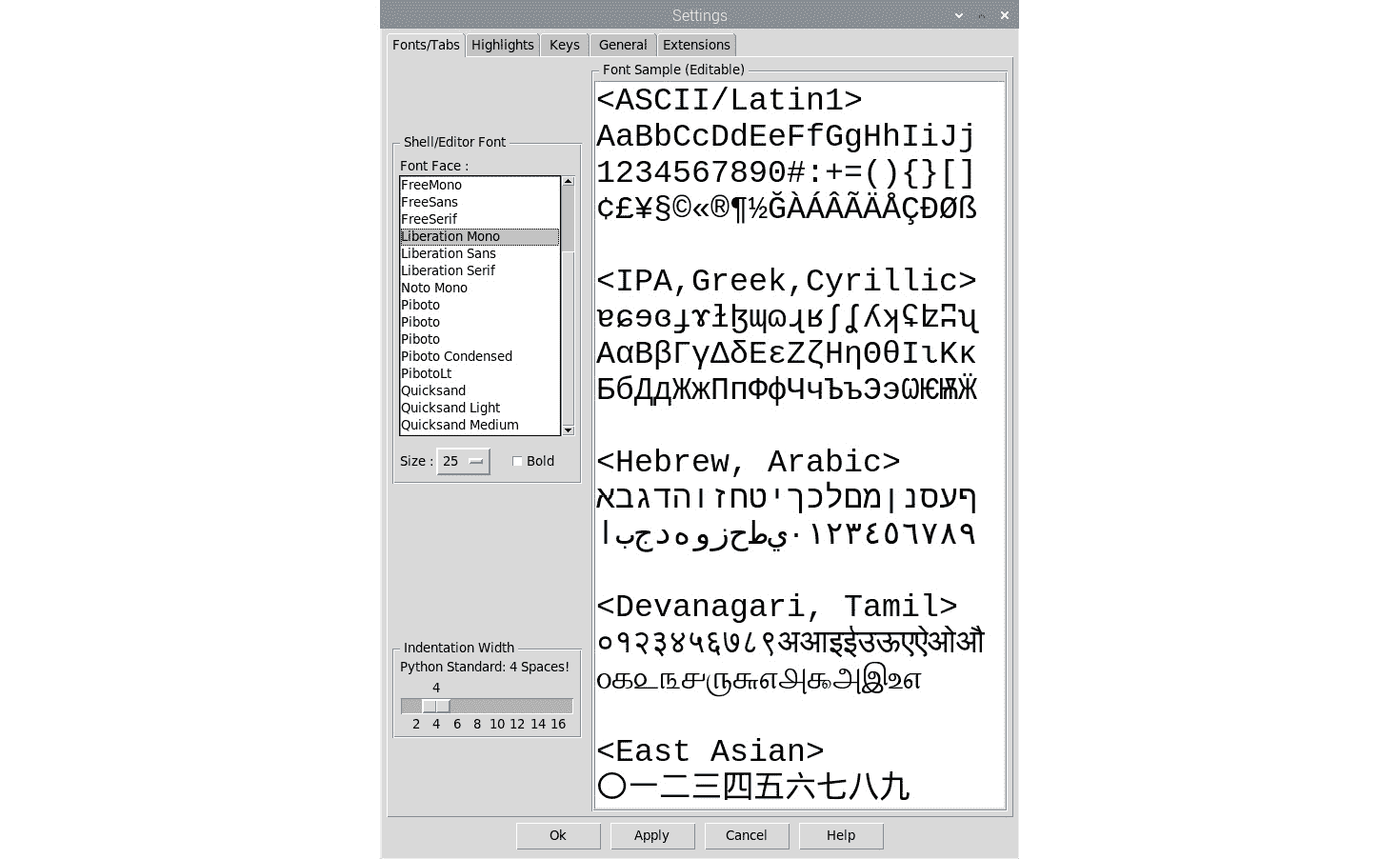This screenshot has width=1400, height=859.
Task: Cancel the settings changes
Action: pos(746,835)
